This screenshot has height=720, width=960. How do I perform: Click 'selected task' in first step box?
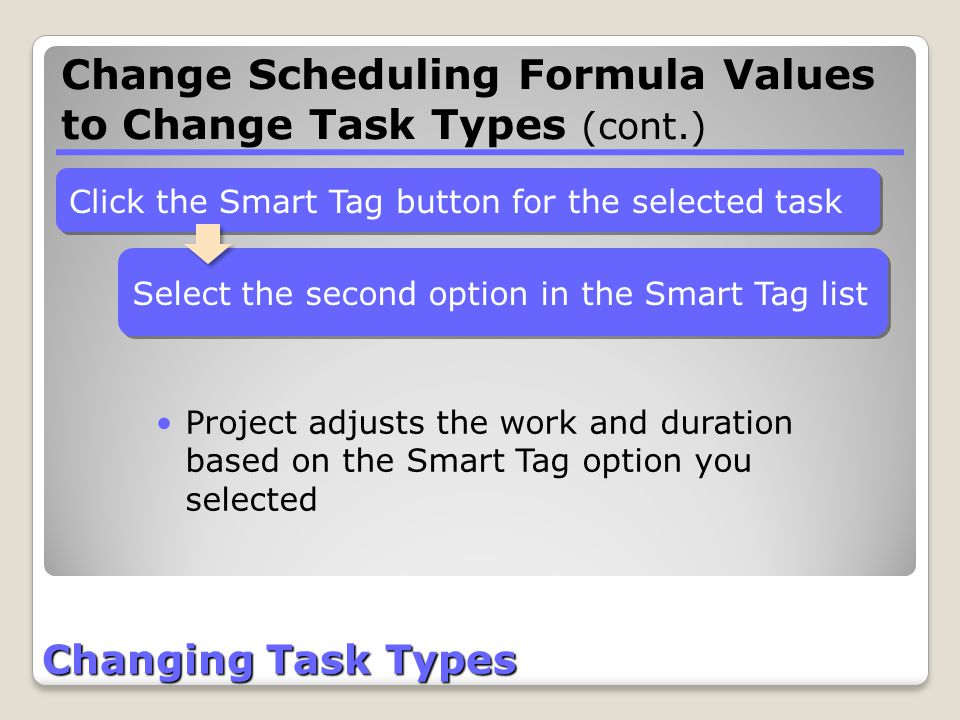737,201
